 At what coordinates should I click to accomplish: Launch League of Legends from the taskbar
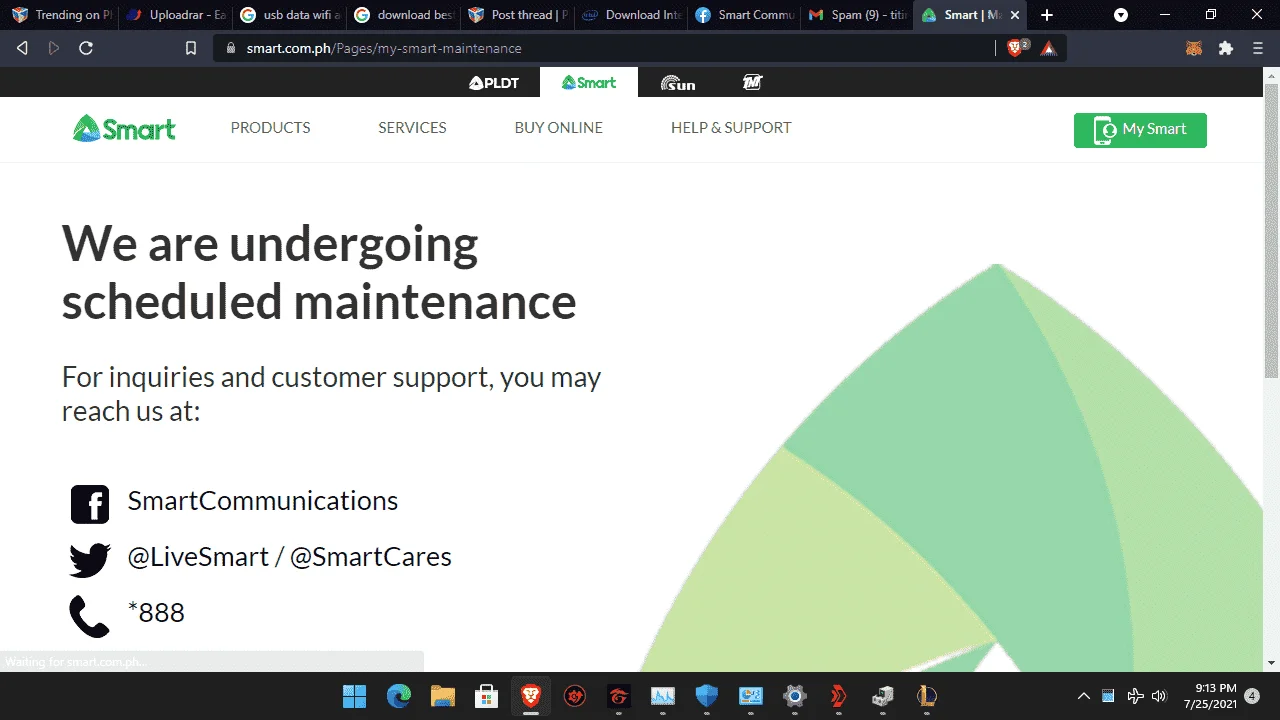click(x=927, y=696)
